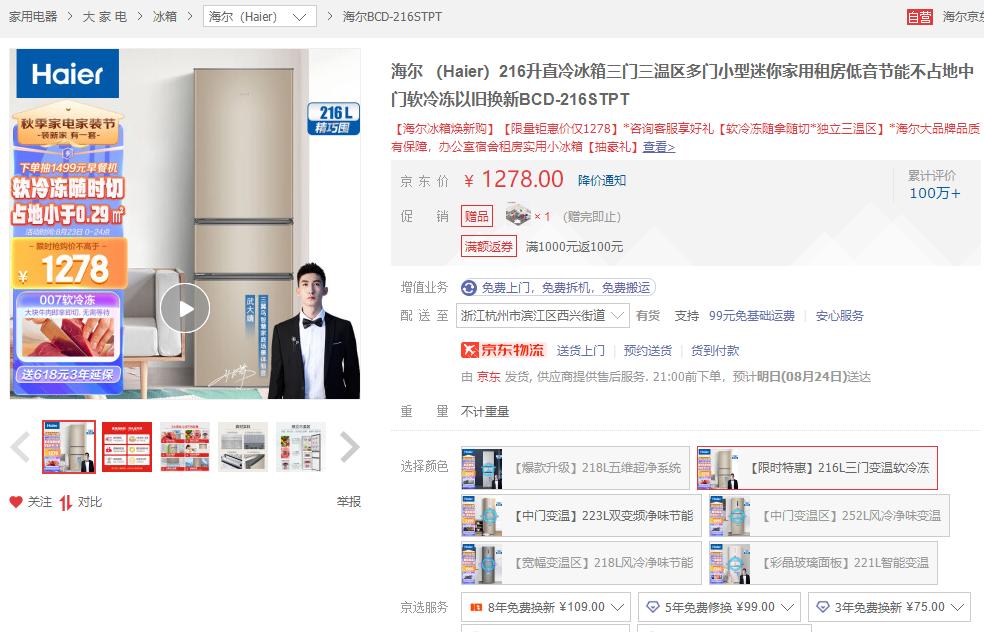Click the 满额返券 coupon button
This screenshot has width=984, height=632.
487,246
